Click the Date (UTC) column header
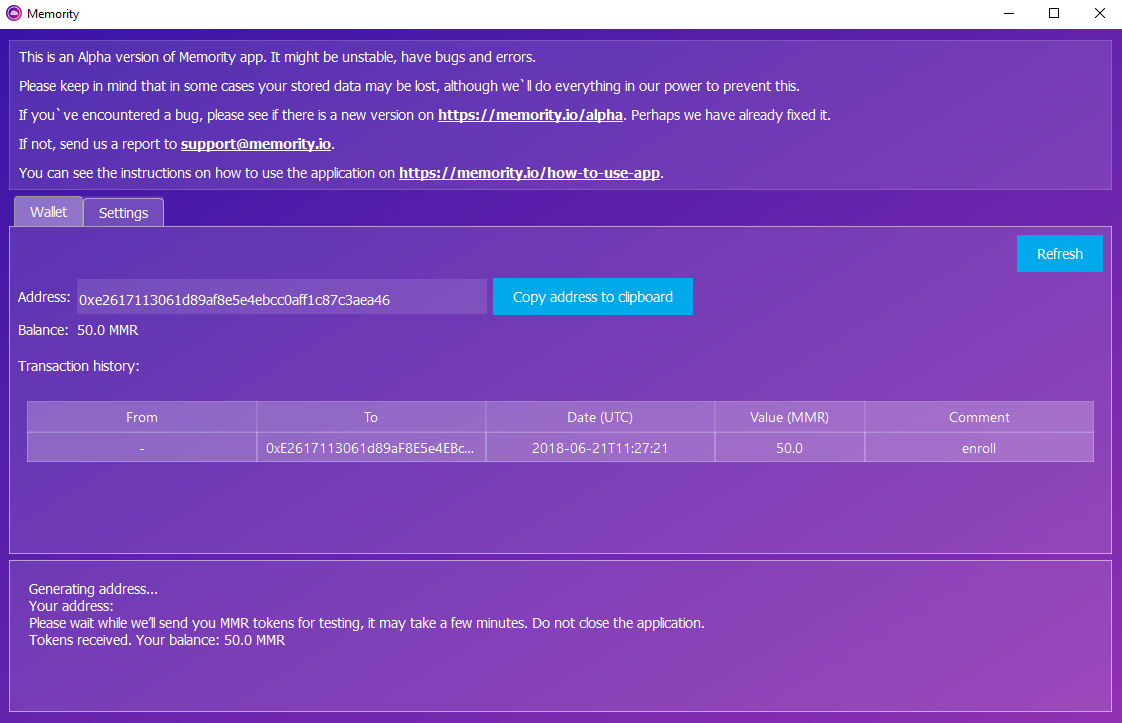The image size is (1122, 723). click(x=600, y=417)
